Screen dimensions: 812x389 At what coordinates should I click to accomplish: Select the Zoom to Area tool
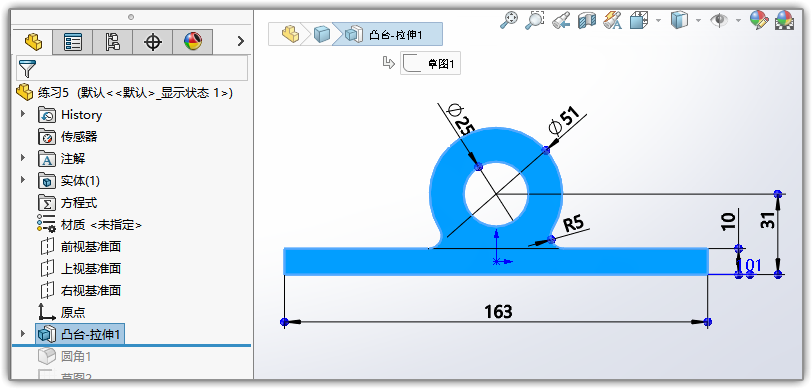(x=534, y=20)
